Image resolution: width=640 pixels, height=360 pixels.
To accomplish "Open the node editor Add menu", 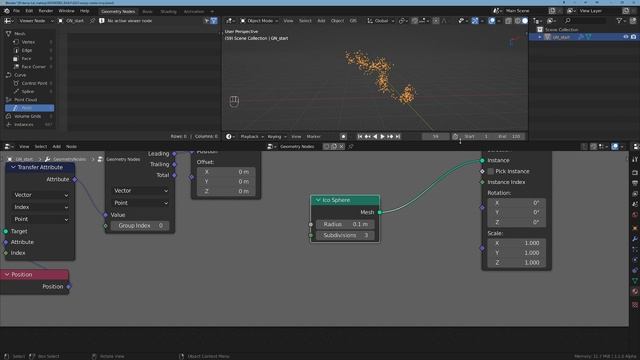I will 56,147.
